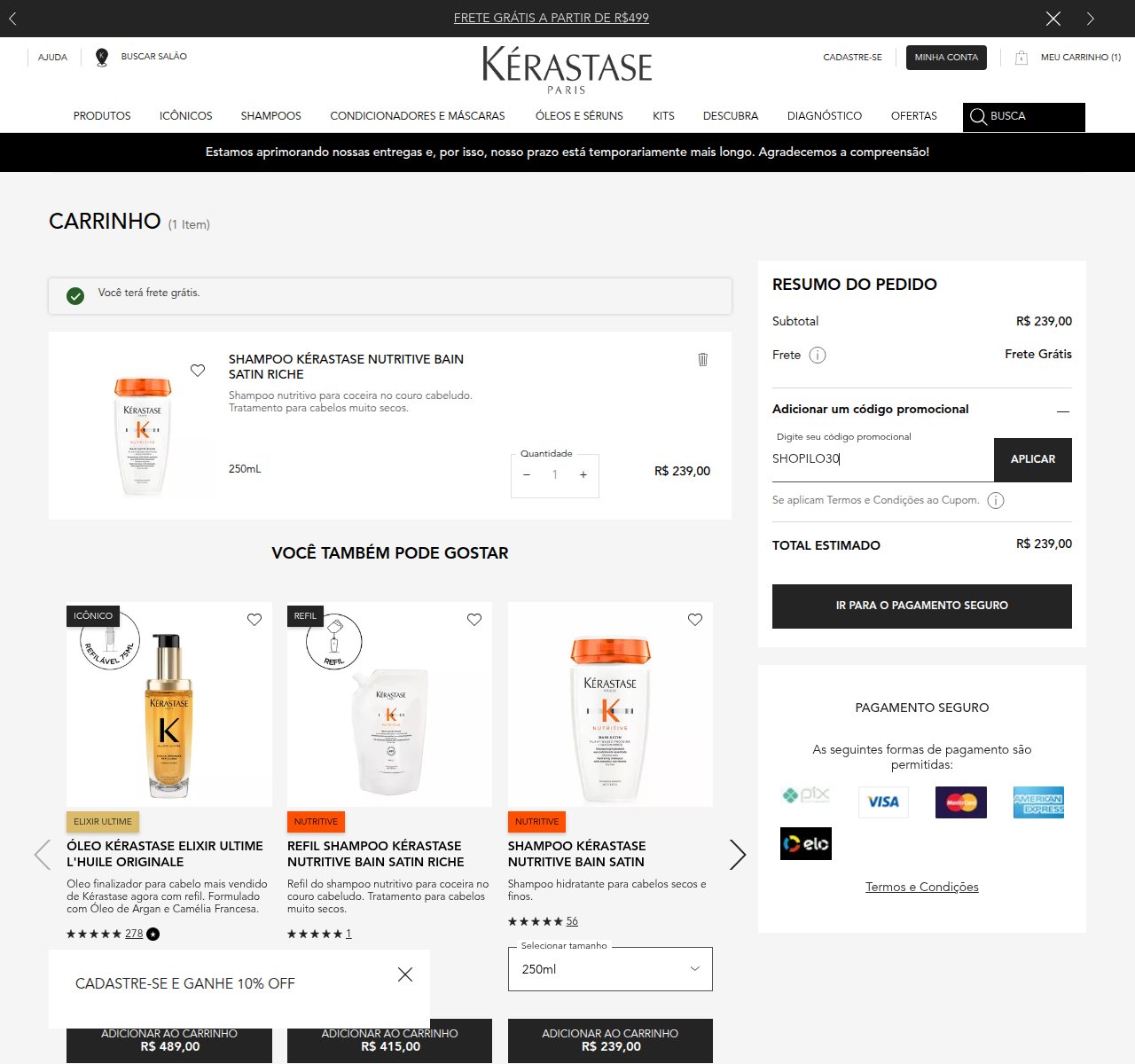Expand the 250ml size dropdown
Viewport: 1135px width, 1064px height.
coord(610,969)
